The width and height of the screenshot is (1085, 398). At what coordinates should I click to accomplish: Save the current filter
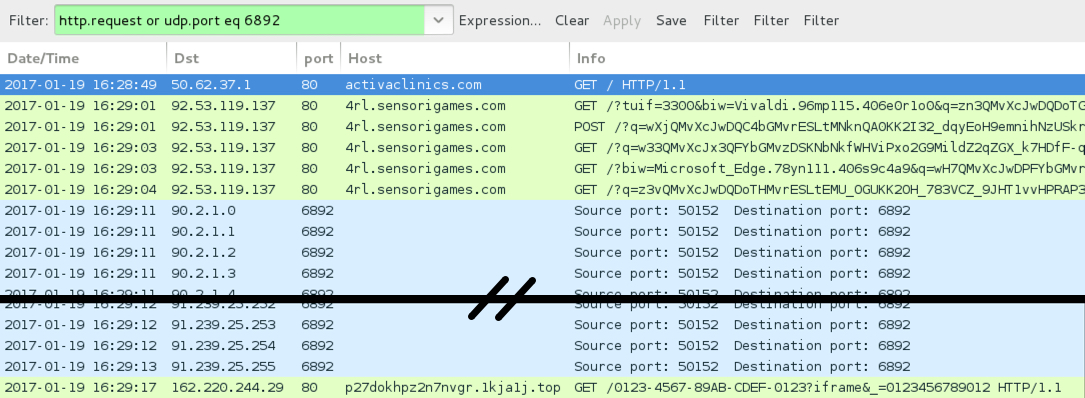pos(671,20)
